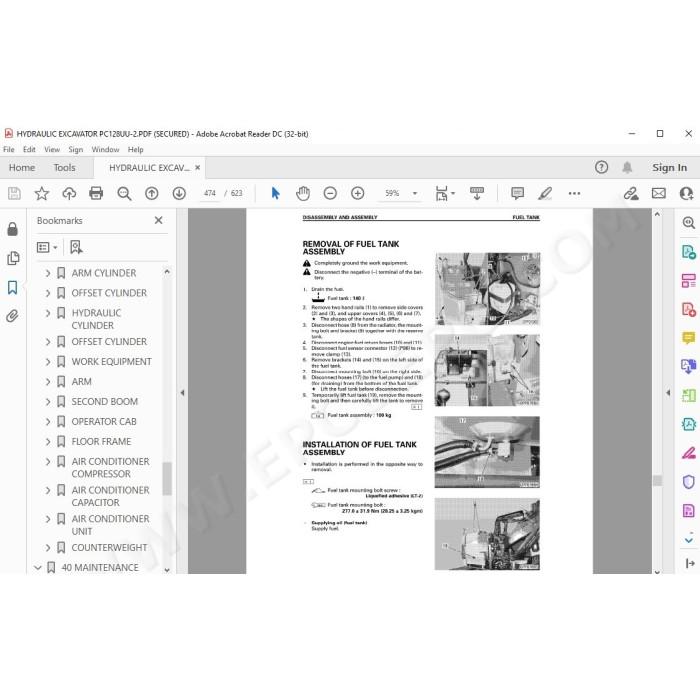The width and height of the screenshot is (700, 700).
Task: Click the document vertical scrollbar thumb
Action: point(657,480)
